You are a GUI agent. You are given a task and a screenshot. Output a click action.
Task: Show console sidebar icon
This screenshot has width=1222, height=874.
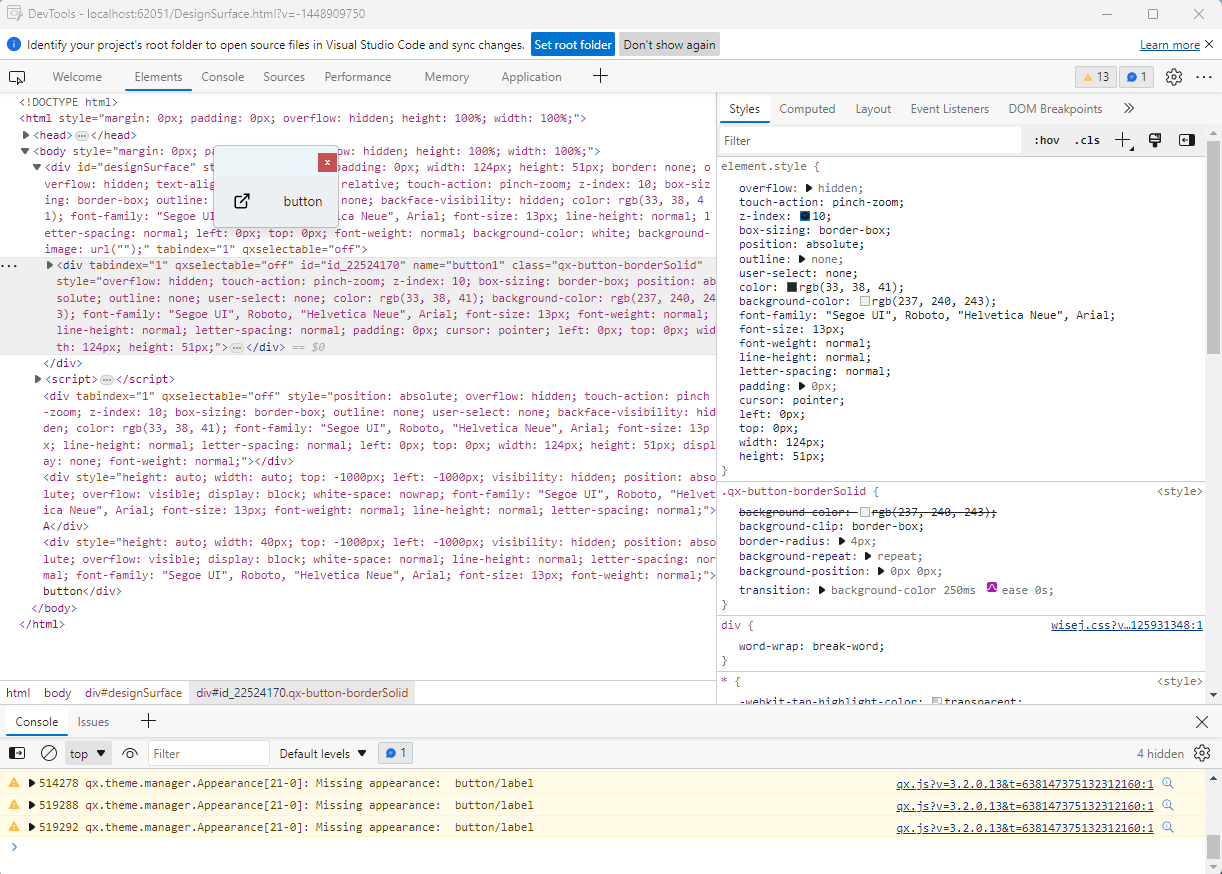pos(17,753)
